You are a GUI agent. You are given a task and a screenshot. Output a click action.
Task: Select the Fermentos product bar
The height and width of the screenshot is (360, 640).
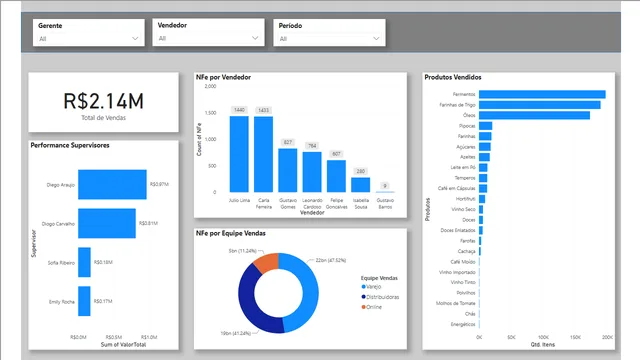click(x=542, y=94)
